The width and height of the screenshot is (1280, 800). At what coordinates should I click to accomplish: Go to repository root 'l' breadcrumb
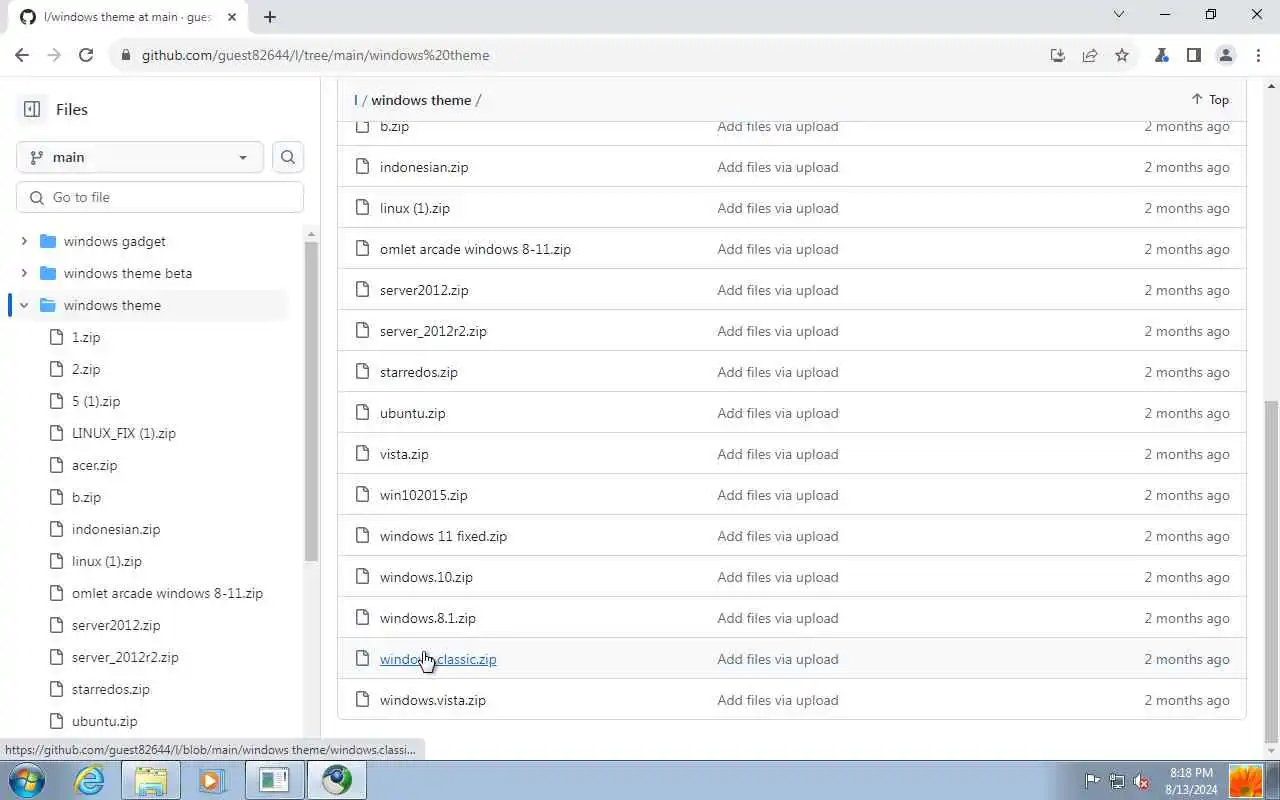pyautogui.click(x=356, y=100)
